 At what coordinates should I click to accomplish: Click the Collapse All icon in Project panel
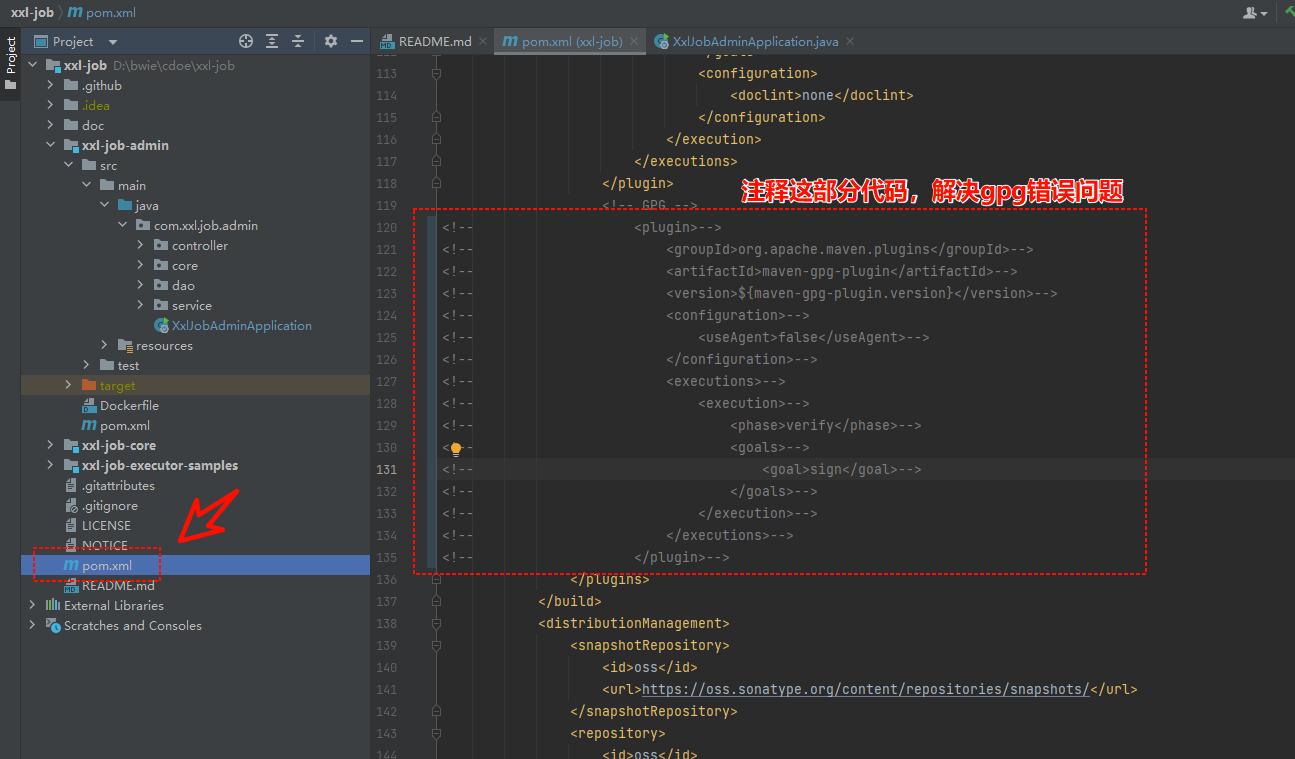point(298,41)
